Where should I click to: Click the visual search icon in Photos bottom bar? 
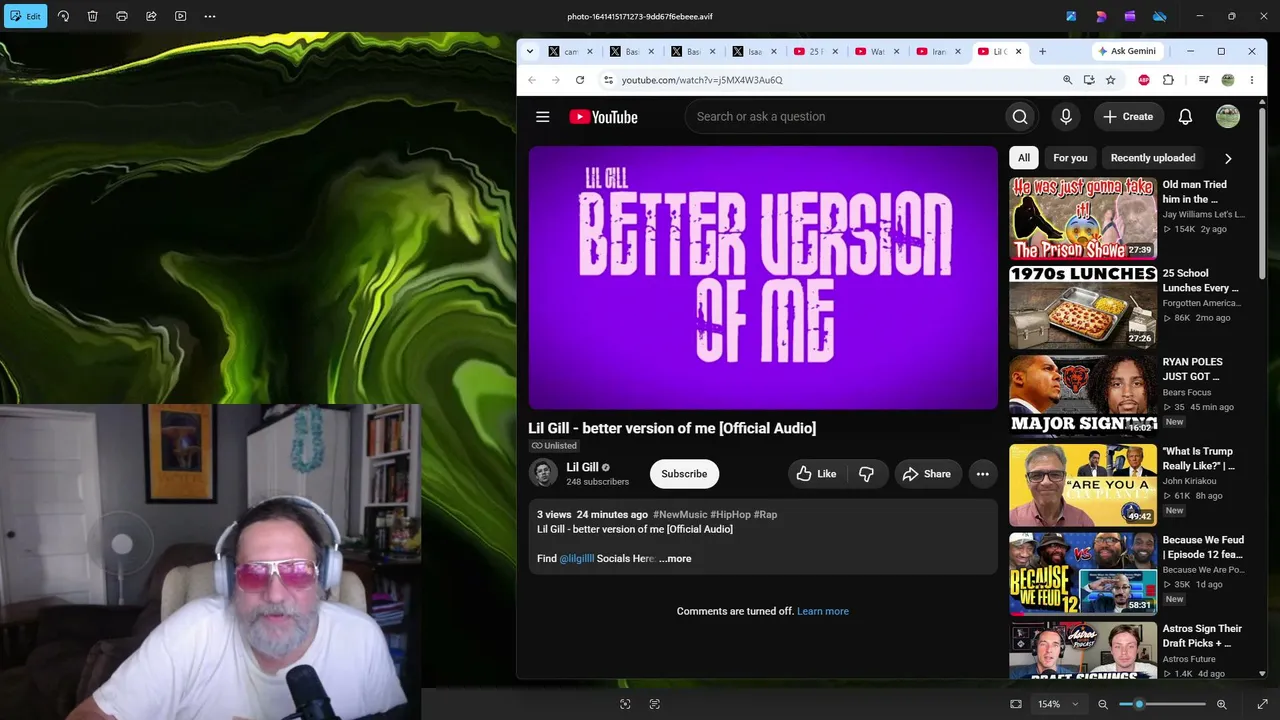click(625, 704)
